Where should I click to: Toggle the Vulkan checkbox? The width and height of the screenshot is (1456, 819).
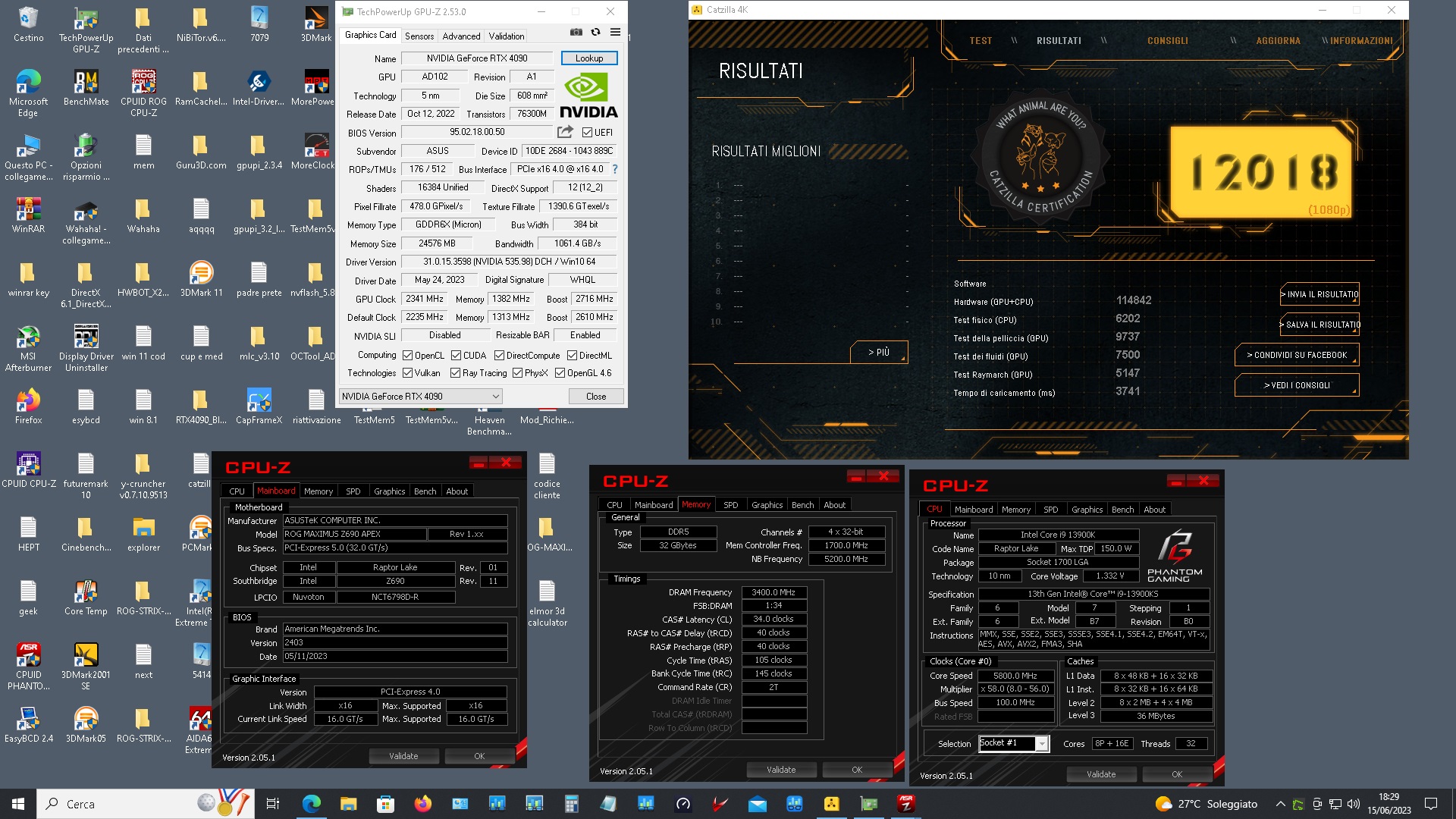point(407,372)
